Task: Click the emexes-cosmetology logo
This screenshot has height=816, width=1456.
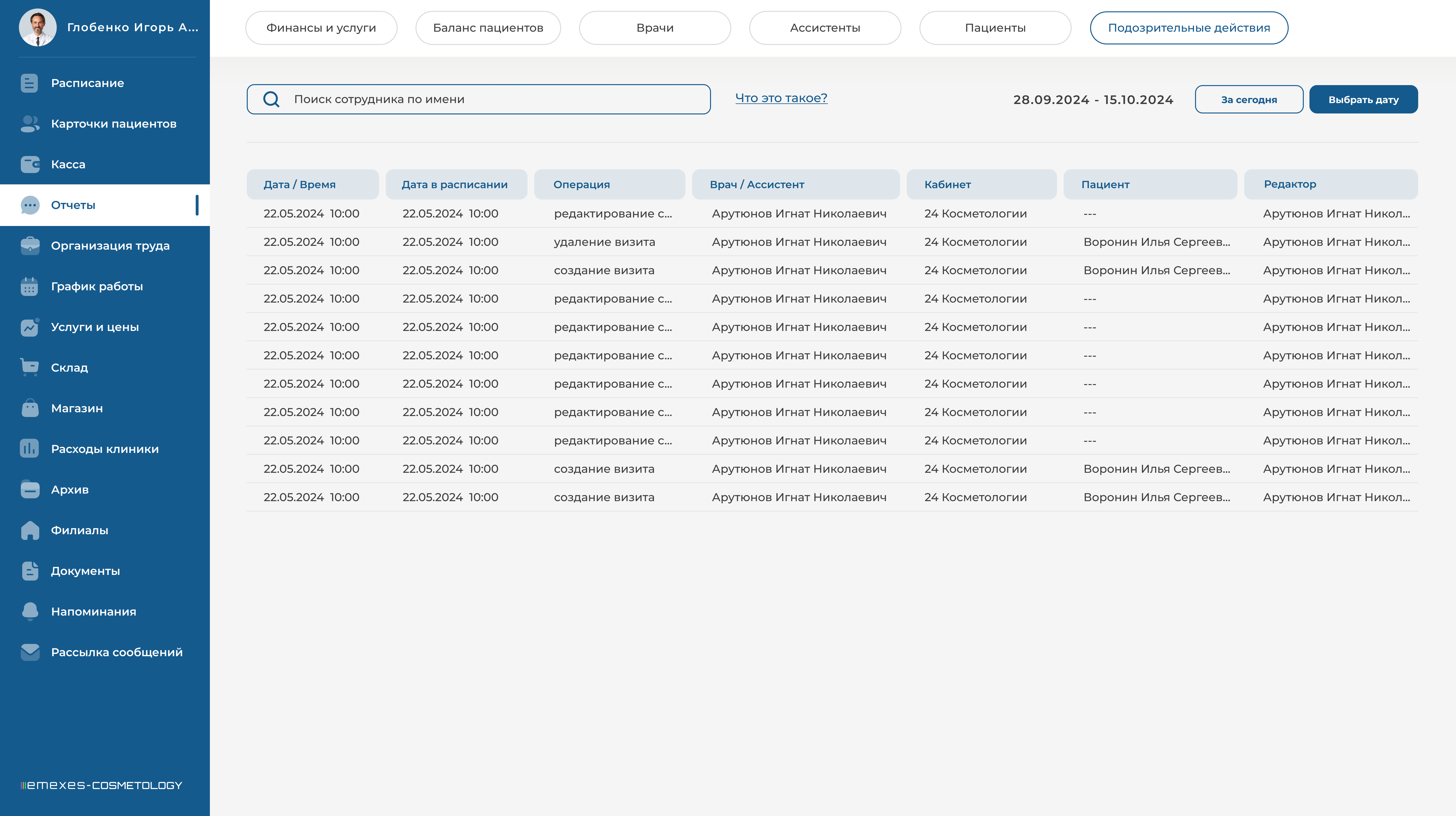Action: 101,785
